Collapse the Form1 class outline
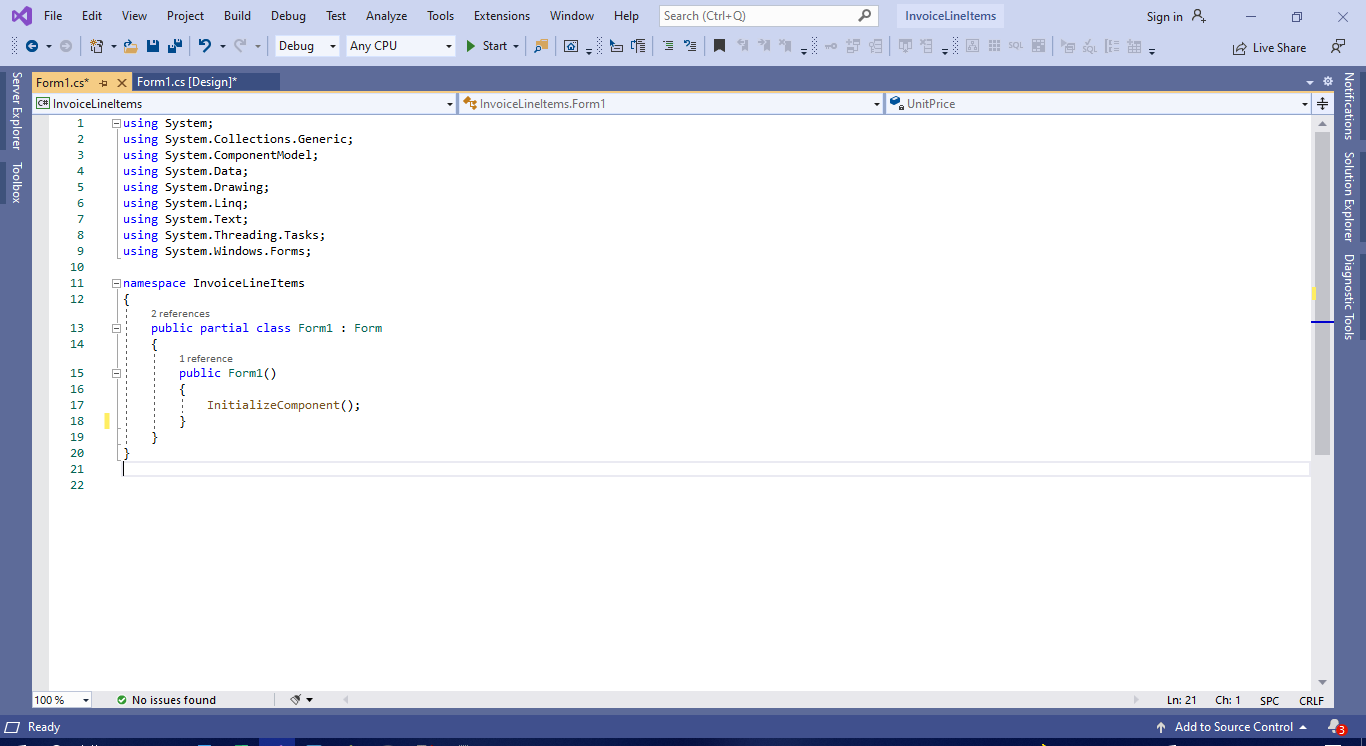The image size is (1366, 746). (x=116, y=328)
